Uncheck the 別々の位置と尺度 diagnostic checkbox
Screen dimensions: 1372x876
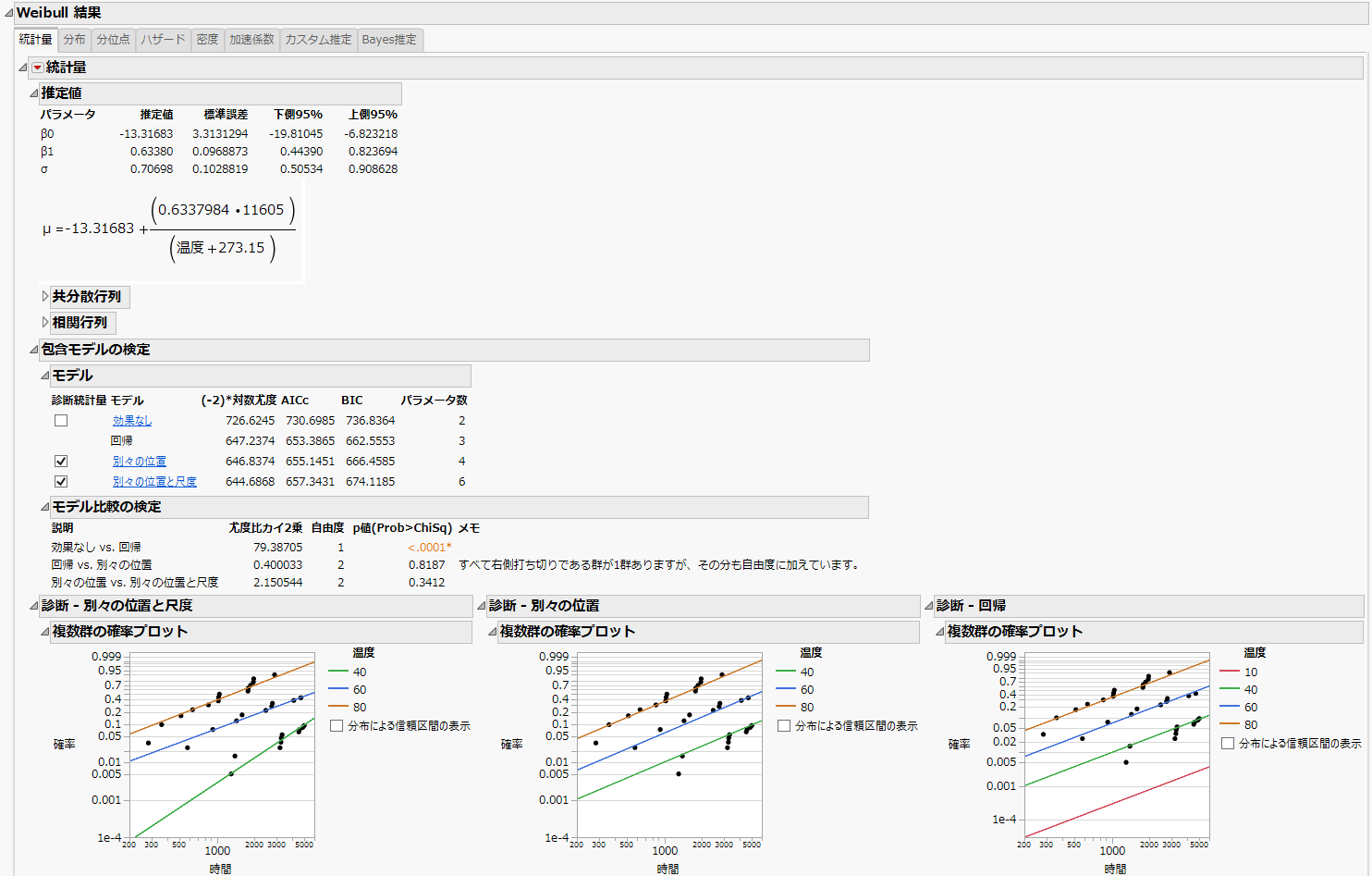[x=61, y=482]
